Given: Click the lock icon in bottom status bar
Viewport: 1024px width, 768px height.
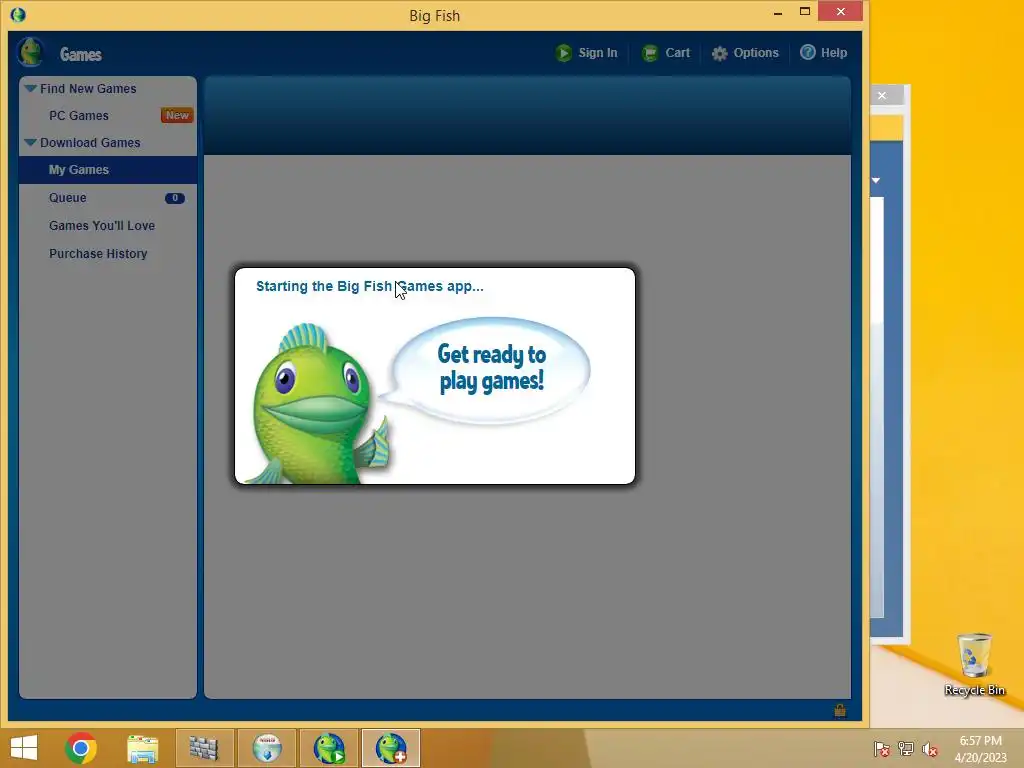Looking at the screenshot, I should [840, 711].
